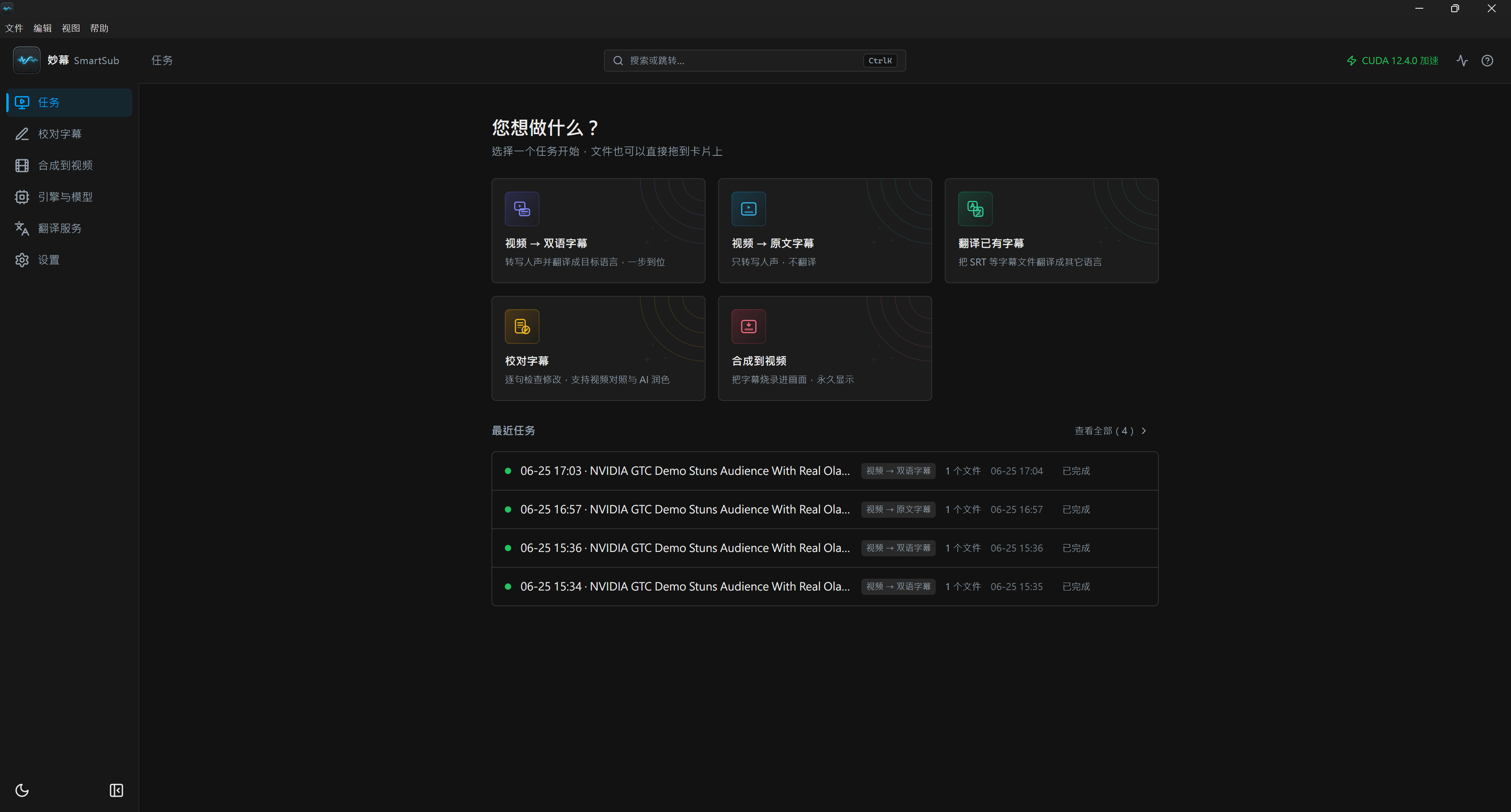The height and width of the screenshot is (812, 1511).
Task: Open the 帮助 menu
Action: pos(99,28)
